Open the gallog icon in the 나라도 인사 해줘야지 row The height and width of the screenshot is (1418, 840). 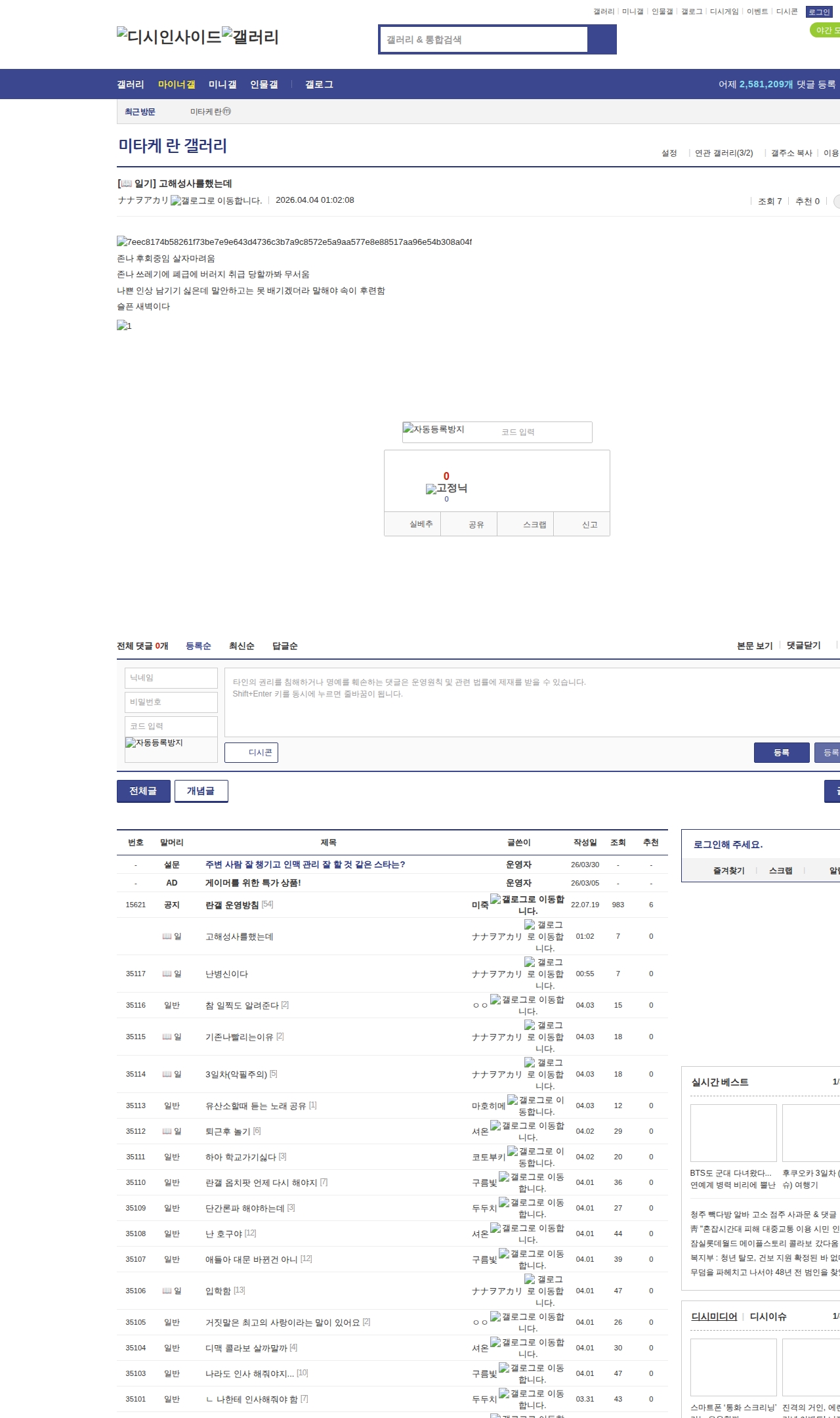(532, 1373)
